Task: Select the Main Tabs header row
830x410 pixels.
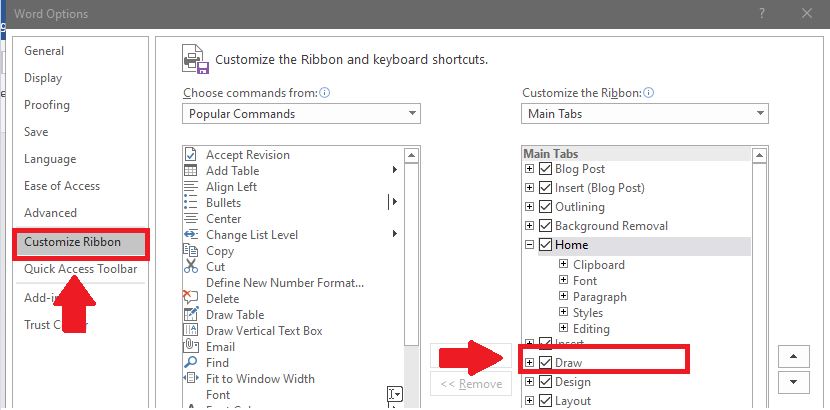Action: 636,154
